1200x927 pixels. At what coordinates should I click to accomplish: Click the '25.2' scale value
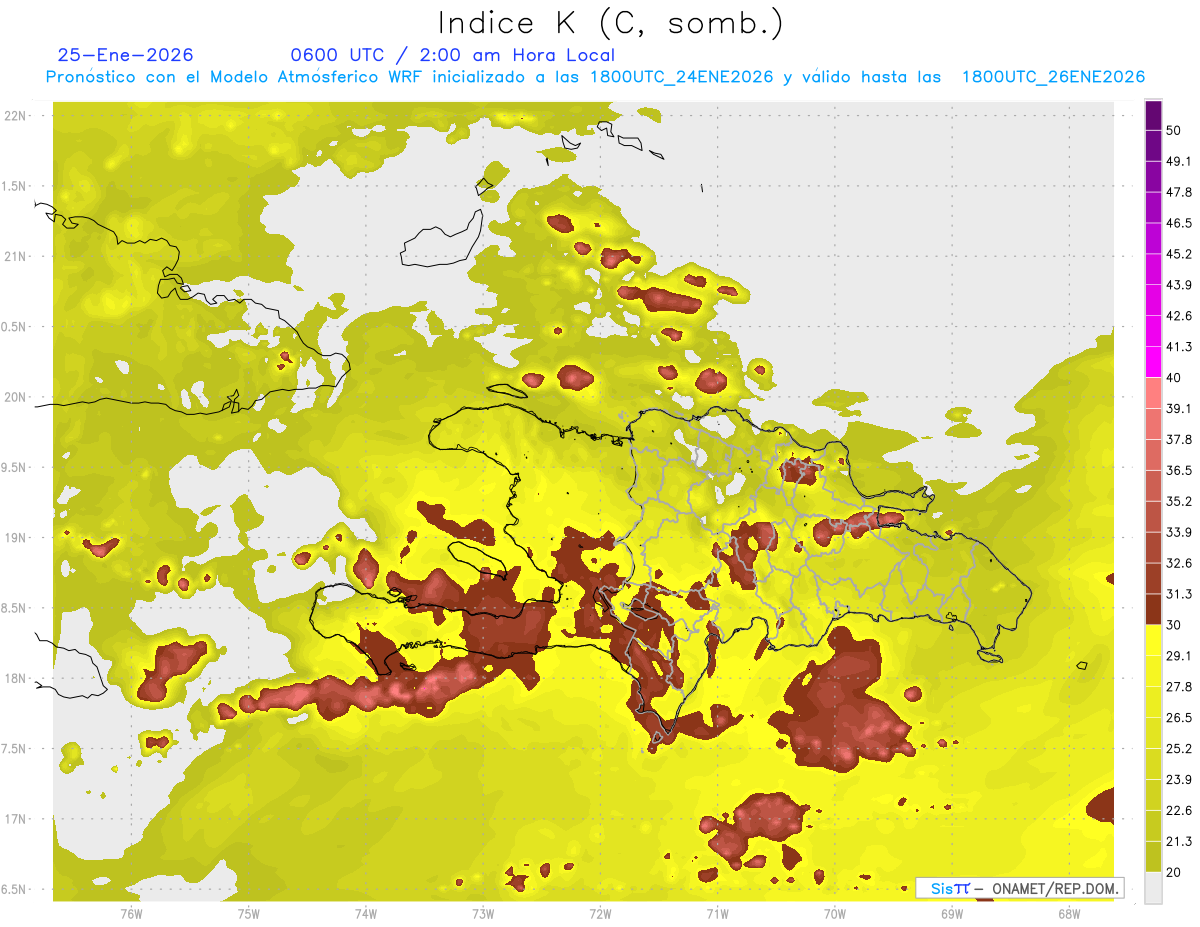(1178, 748)
